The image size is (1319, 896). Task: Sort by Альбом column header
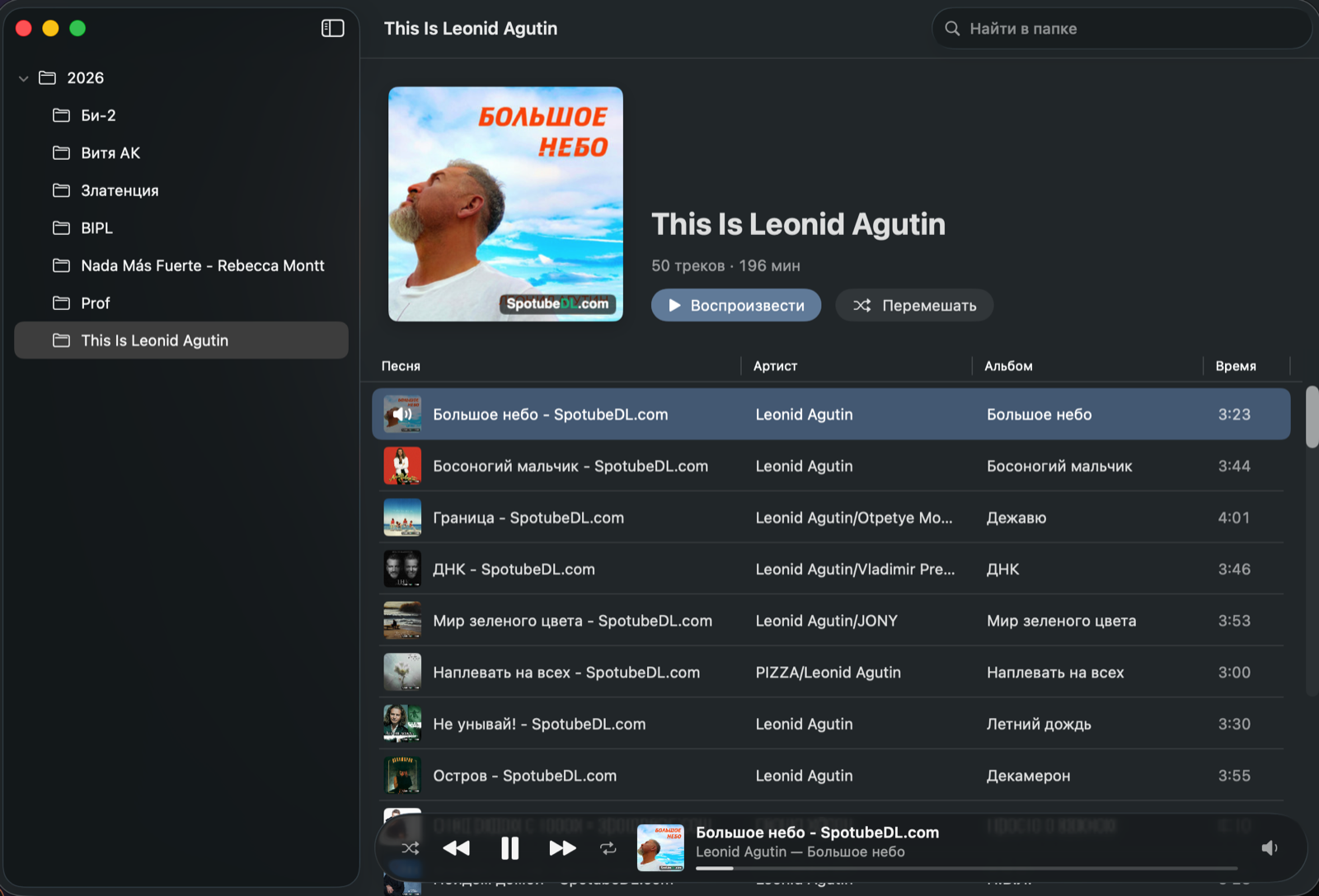coord(1008,366)
